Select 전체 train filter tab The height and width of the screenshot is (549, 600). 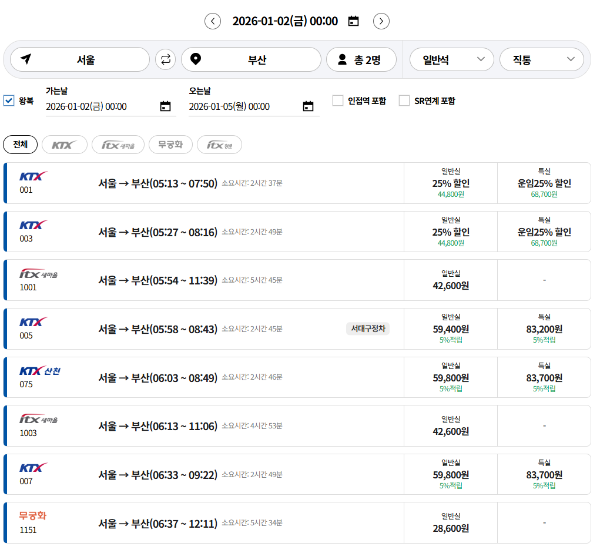pos(20,145)
